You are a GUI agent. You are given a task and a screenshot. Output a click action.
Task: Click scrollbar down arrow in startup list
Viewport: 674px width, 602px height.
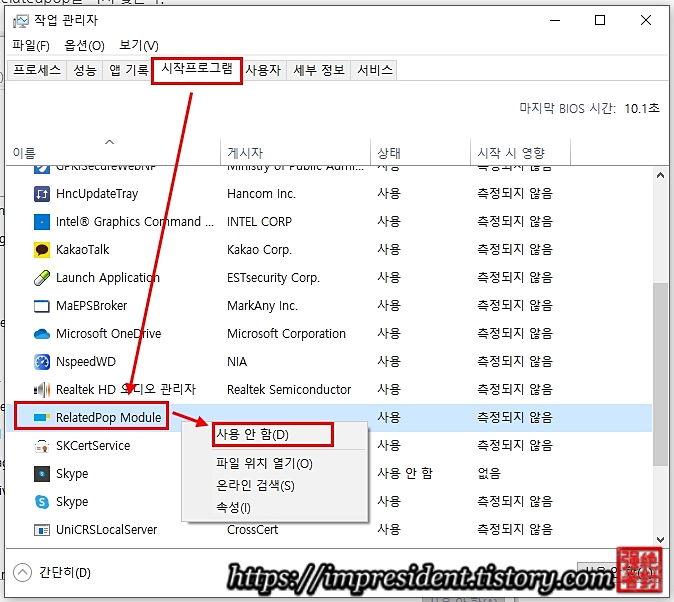coord(660,540)
